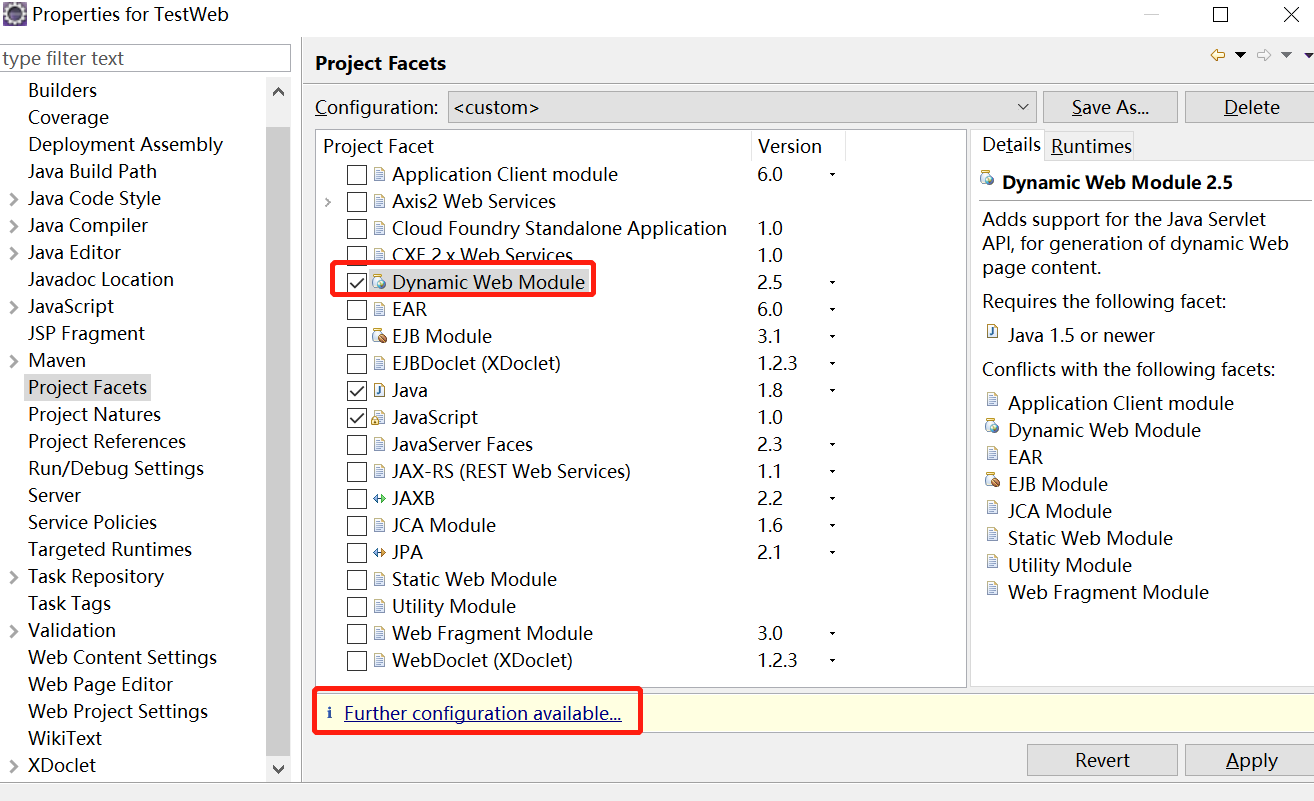Click the Dynamic Web Module facet icon
The height and width of the screenshot is (801, 1314).
[x=379, y=282]
